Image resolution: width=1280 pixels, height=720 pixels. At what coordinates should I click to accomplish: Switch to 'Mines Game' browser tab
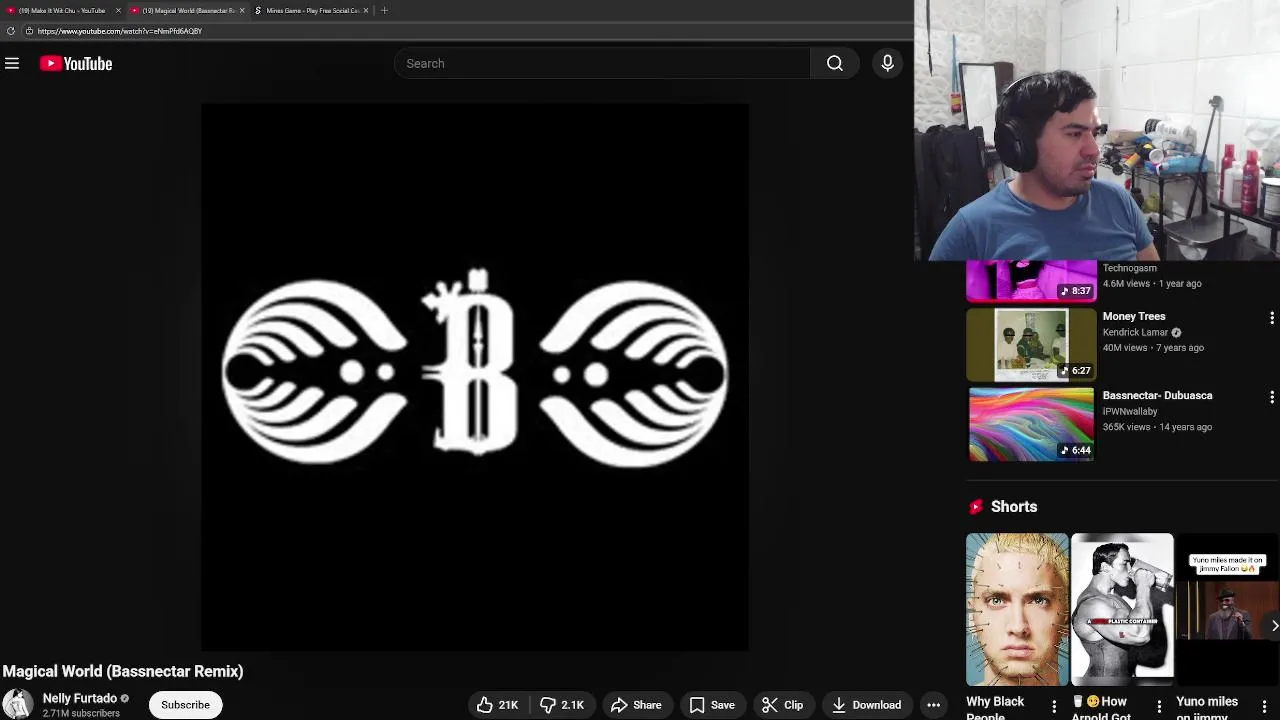[310, 10]
